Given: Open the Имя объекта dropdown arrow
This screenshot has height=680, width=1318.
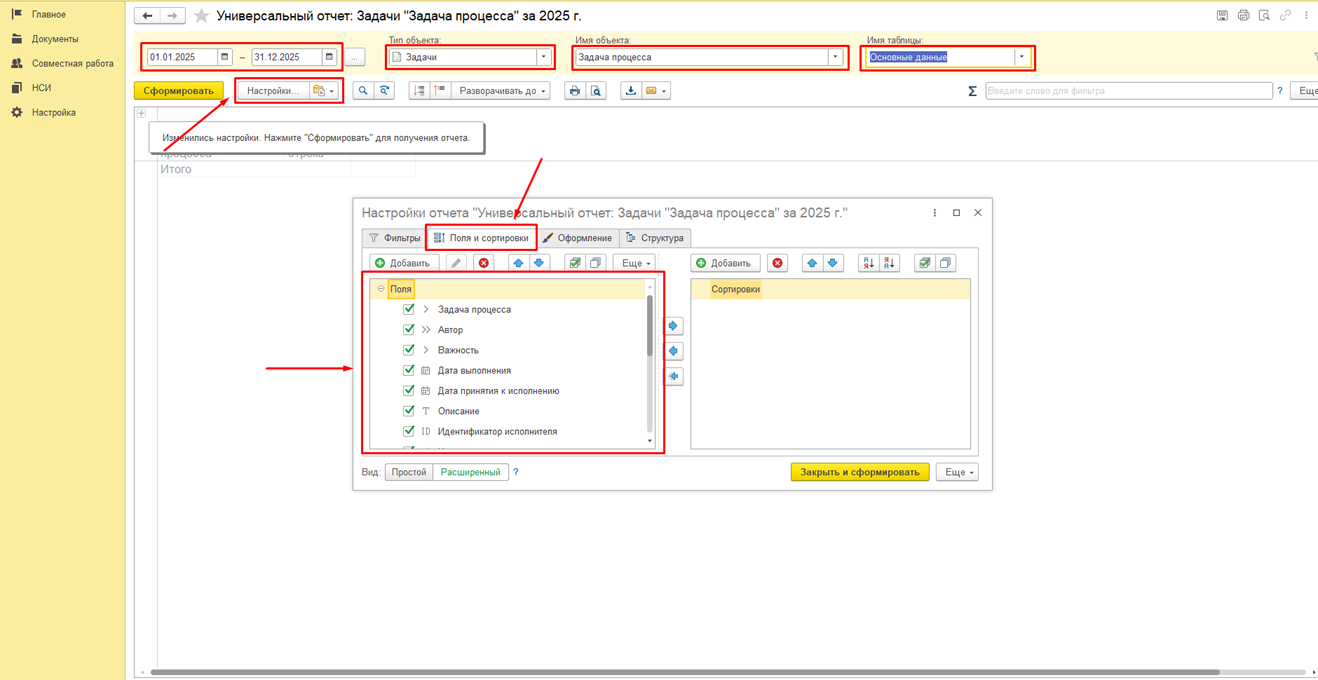Looking at the screenshot, I should (835, 57).
